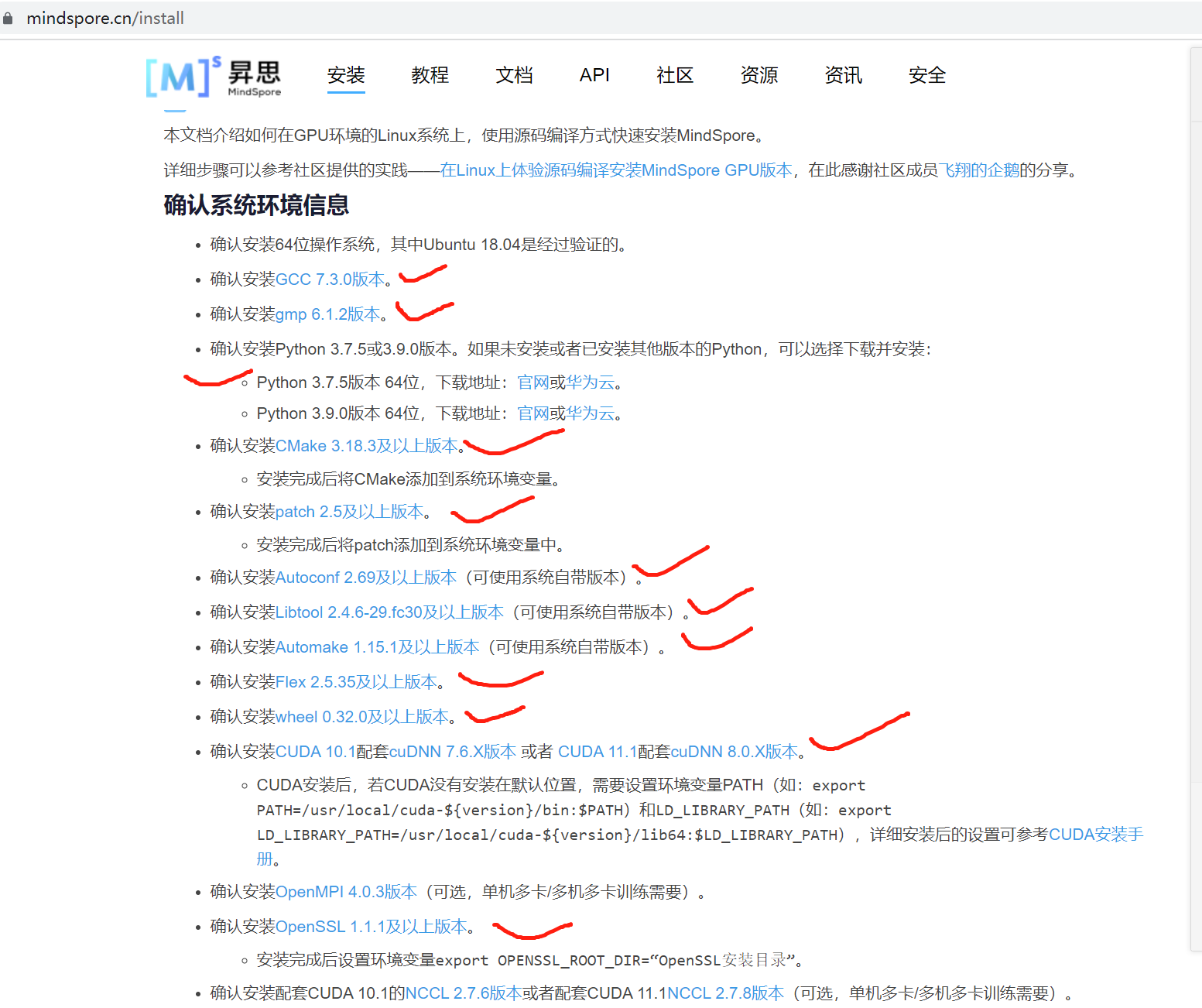Open the API nav tab
Screen dimensions: 1202x1008
594,75
